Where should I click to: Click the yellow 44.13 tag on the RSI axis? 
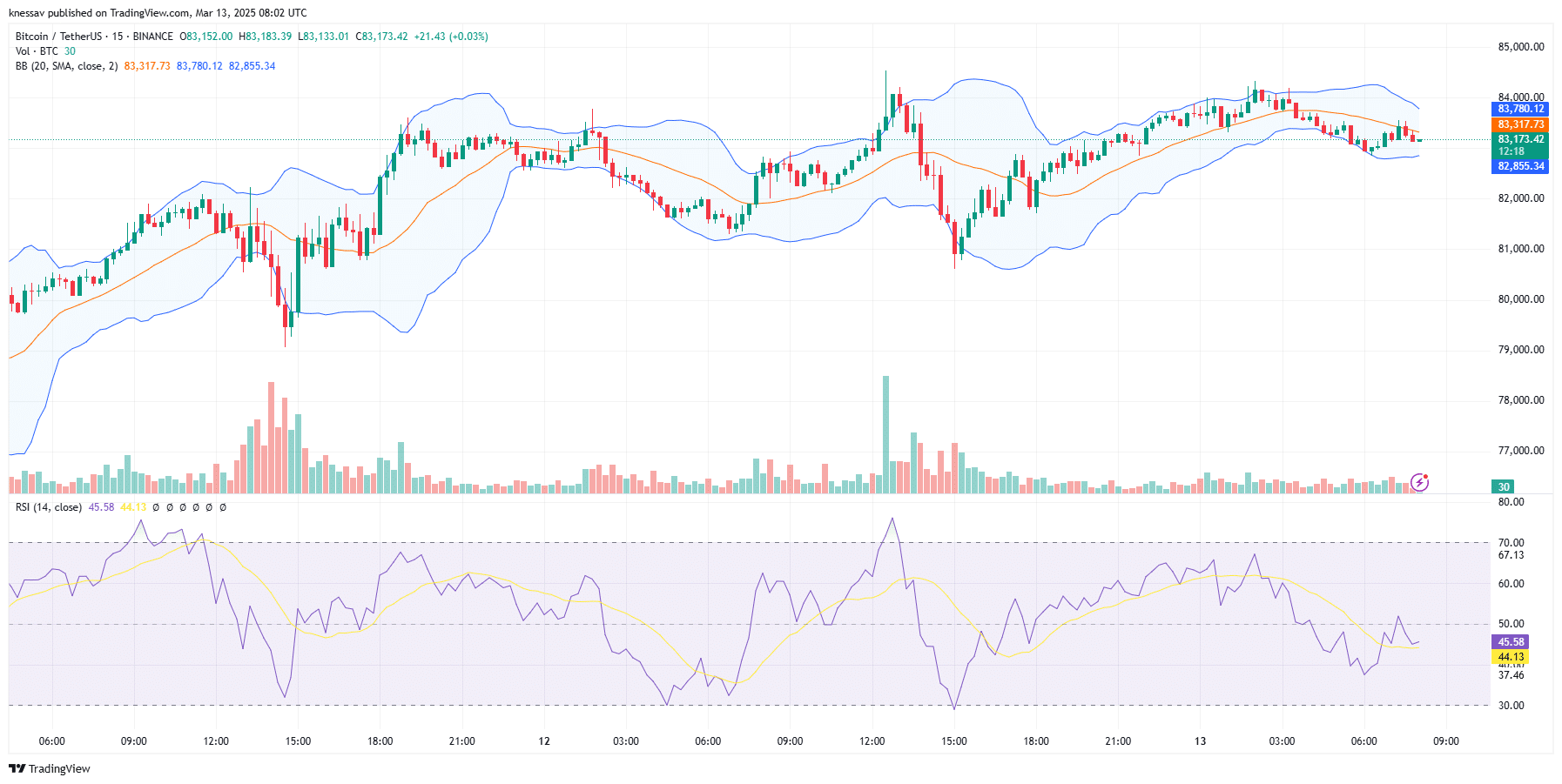(1511, 657)
